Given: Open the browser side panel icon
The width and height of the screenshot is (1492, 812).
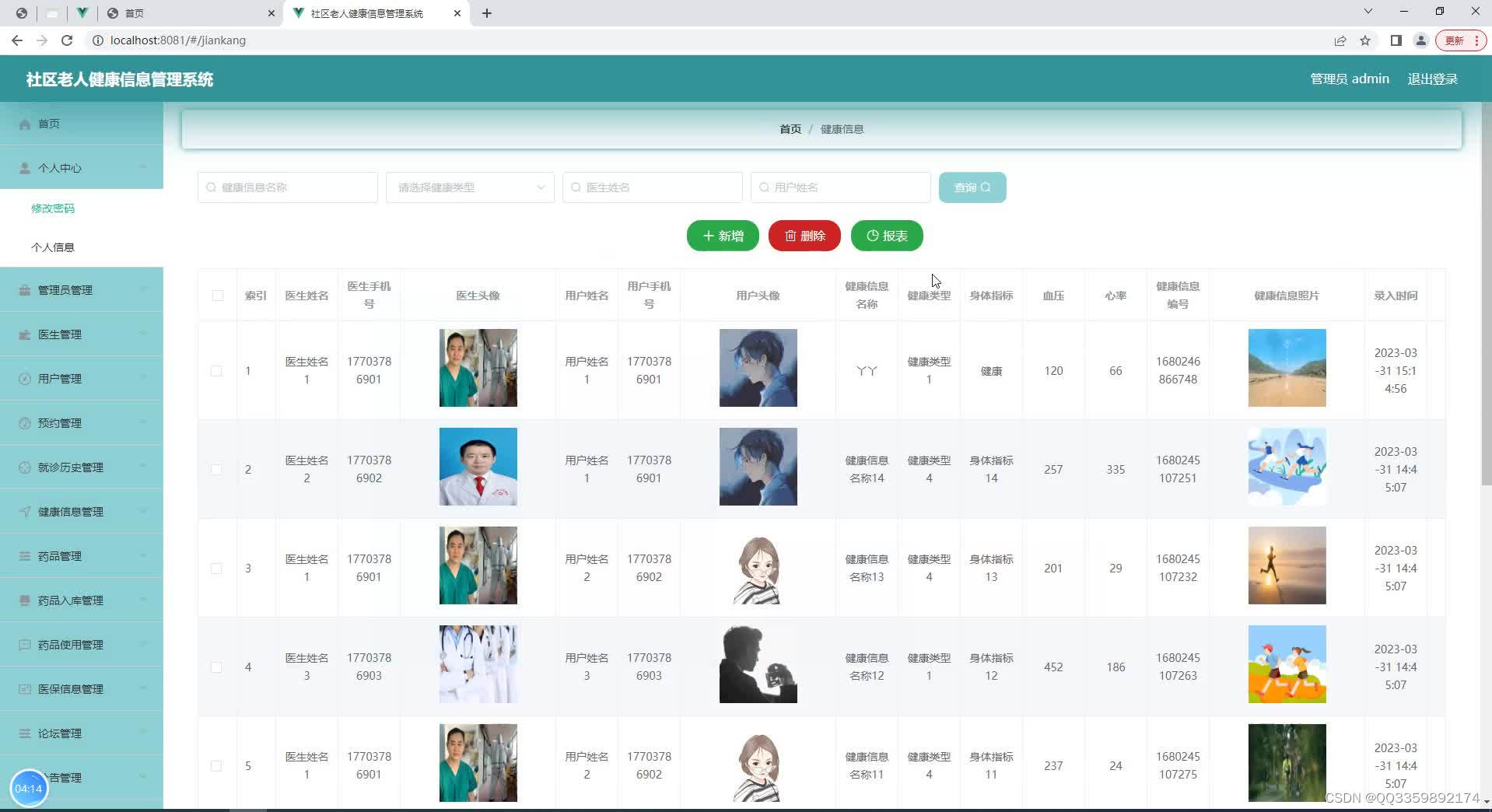Looking at the screenshot, I should 1396,40.
